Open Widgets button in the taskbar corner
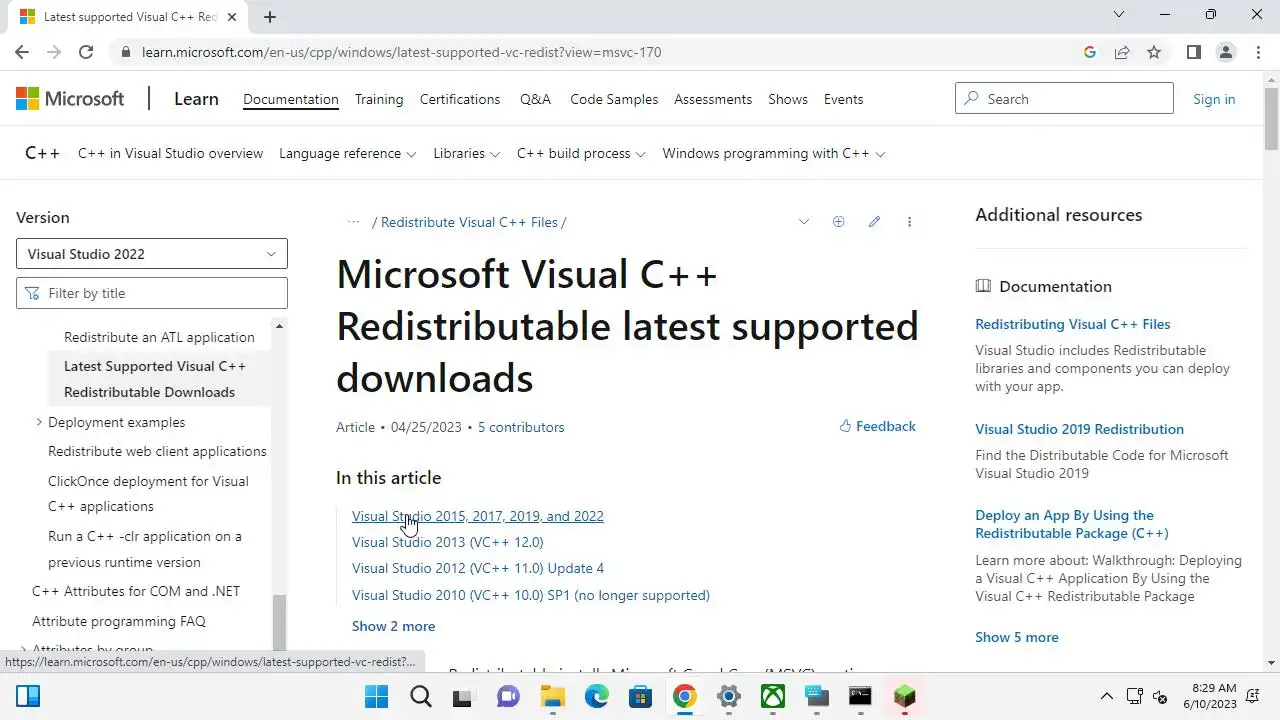This screenshot has width=1280, height=720. point(28,696)
